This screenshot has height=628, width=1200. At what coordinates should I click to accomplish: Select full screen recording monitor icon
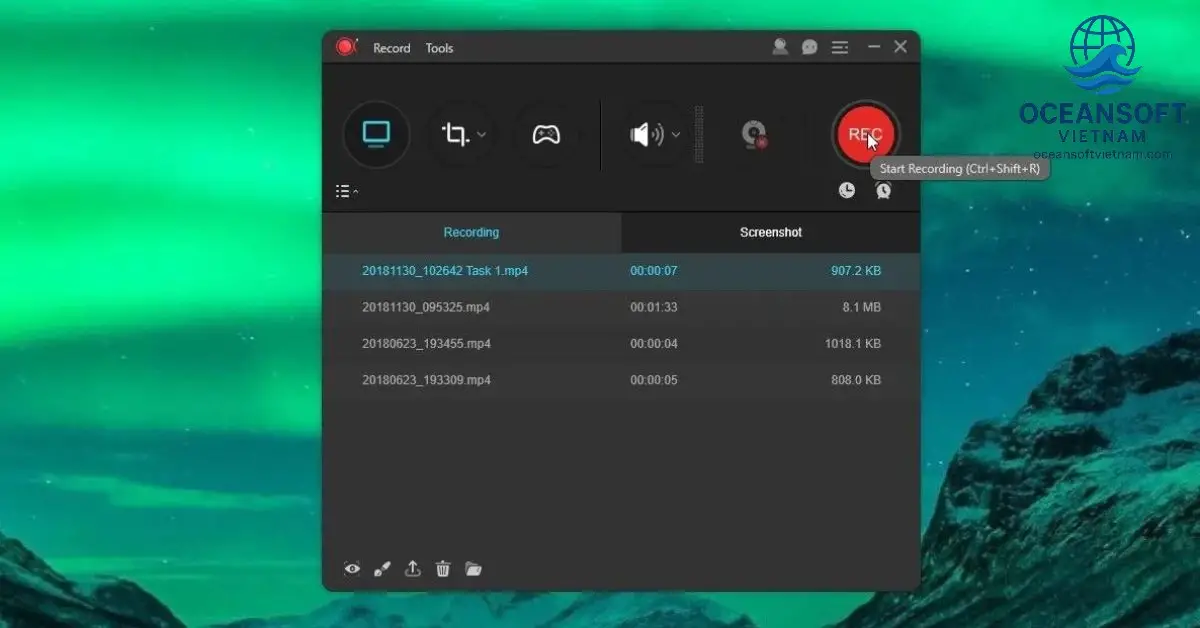point(376,134)
